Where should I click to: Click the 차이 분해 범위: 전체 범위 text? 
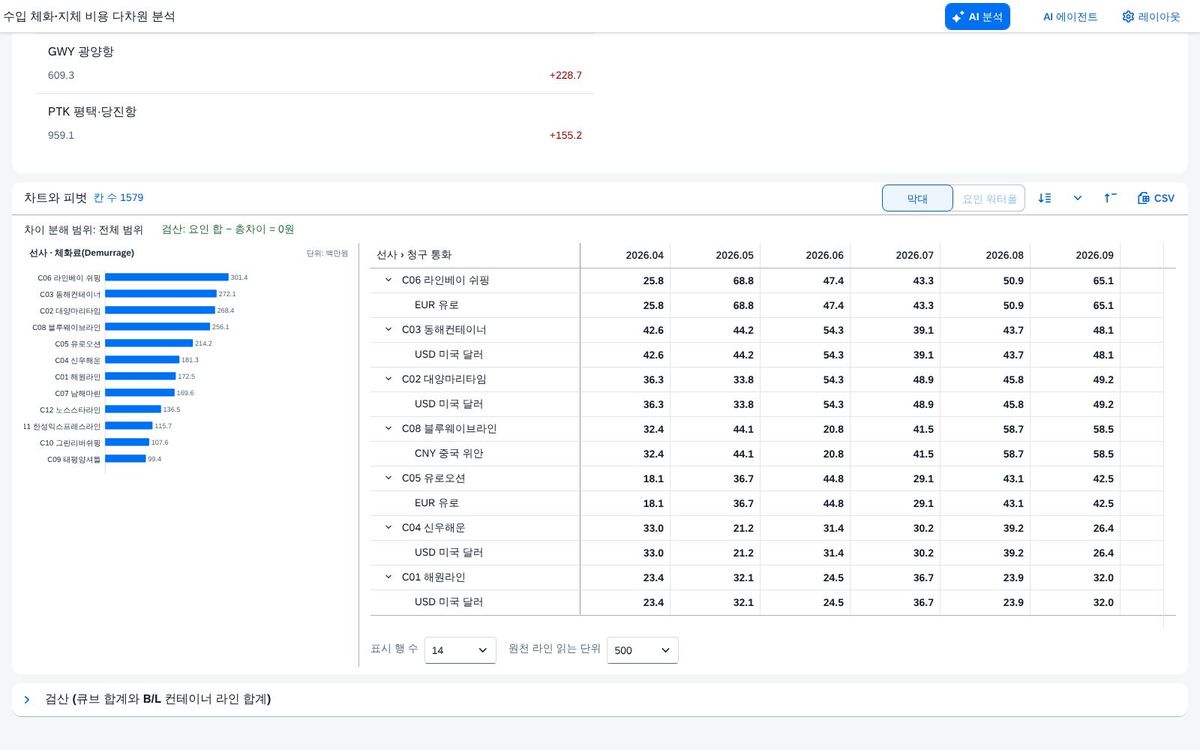(x=84, y=229)
